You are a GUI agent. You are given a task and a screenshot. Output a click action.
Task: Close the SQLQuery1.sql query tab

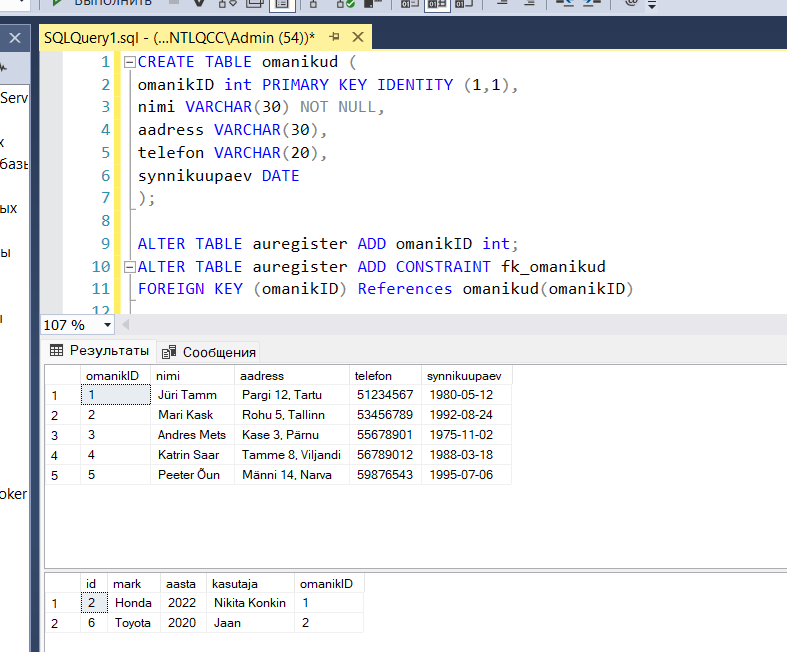click(x=358, y=37)
